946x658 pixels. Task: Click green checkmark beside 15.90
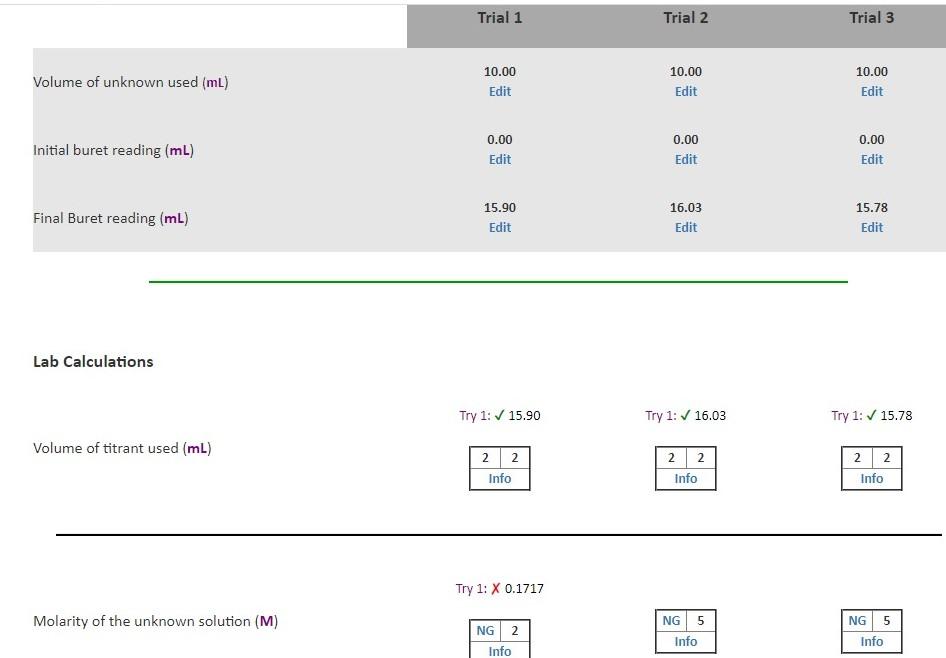pos(499,416)
